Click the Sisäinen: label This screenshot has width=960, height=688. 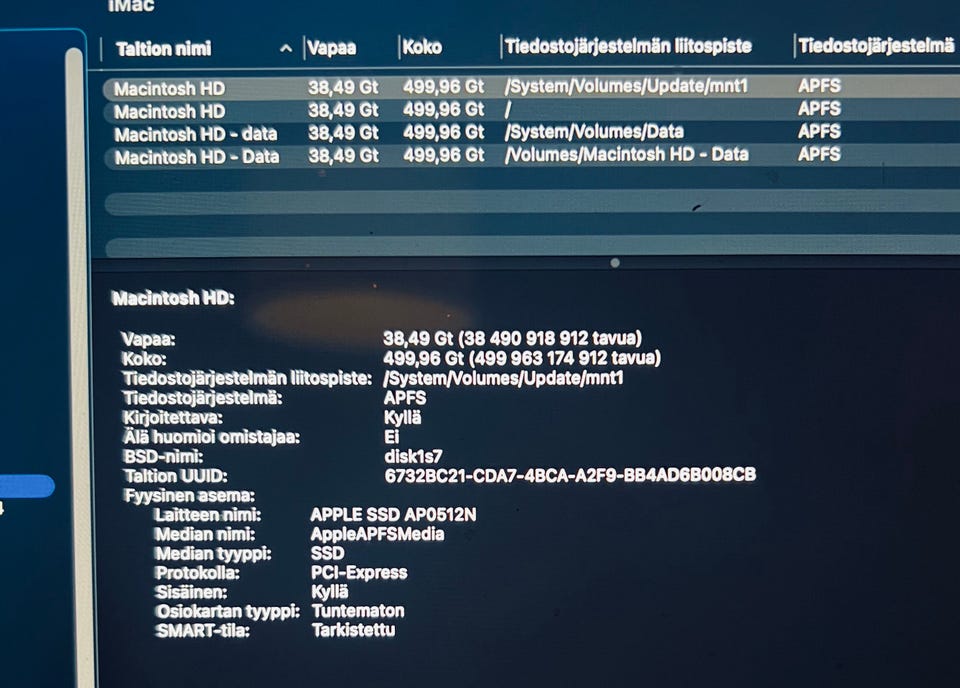(x=191, y=592)
